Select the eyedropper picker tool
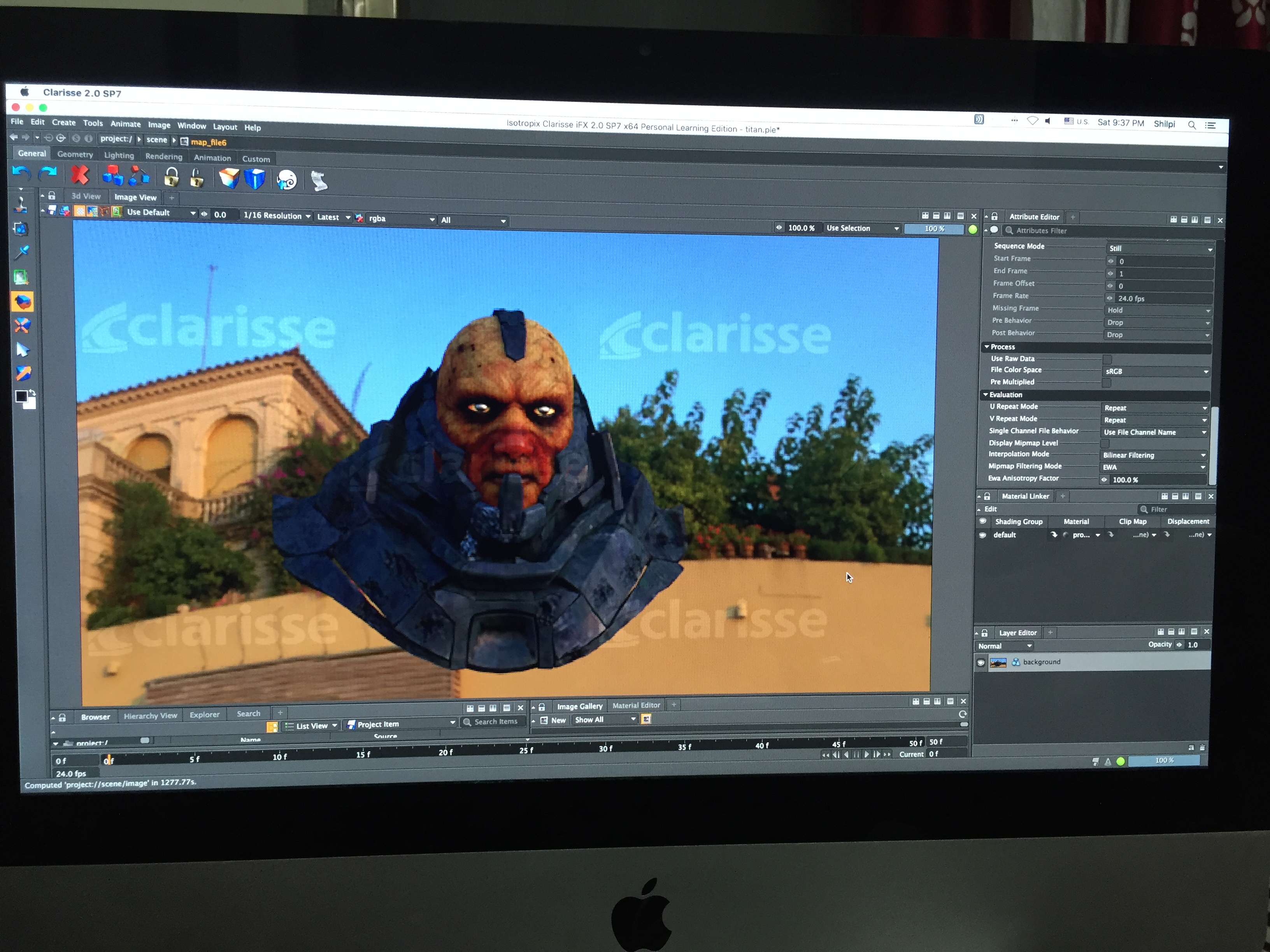Screen dimensions: 1270x952 22,252
